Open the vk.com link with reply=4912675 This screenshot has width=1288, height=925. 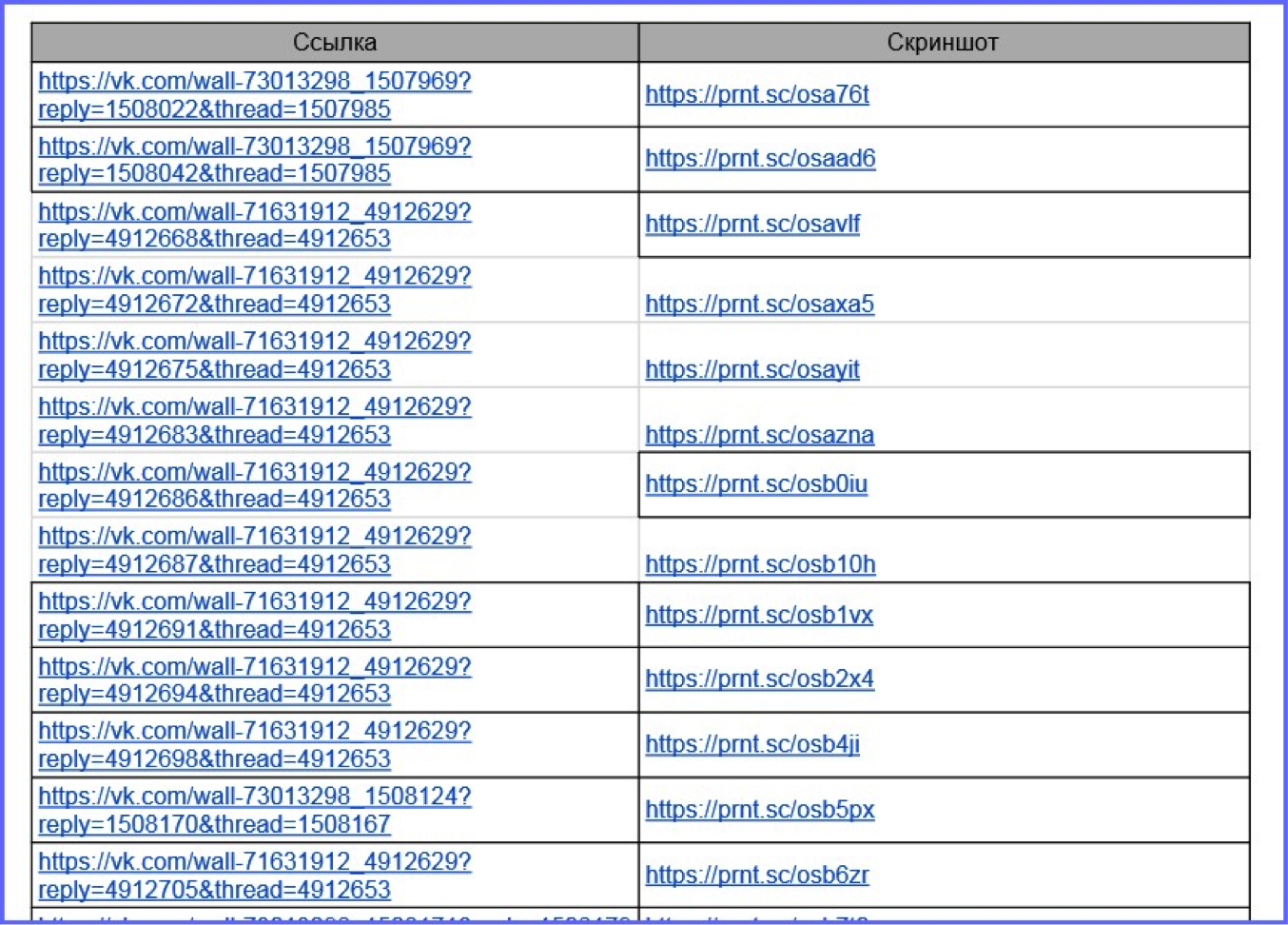[x=255, y=356]
